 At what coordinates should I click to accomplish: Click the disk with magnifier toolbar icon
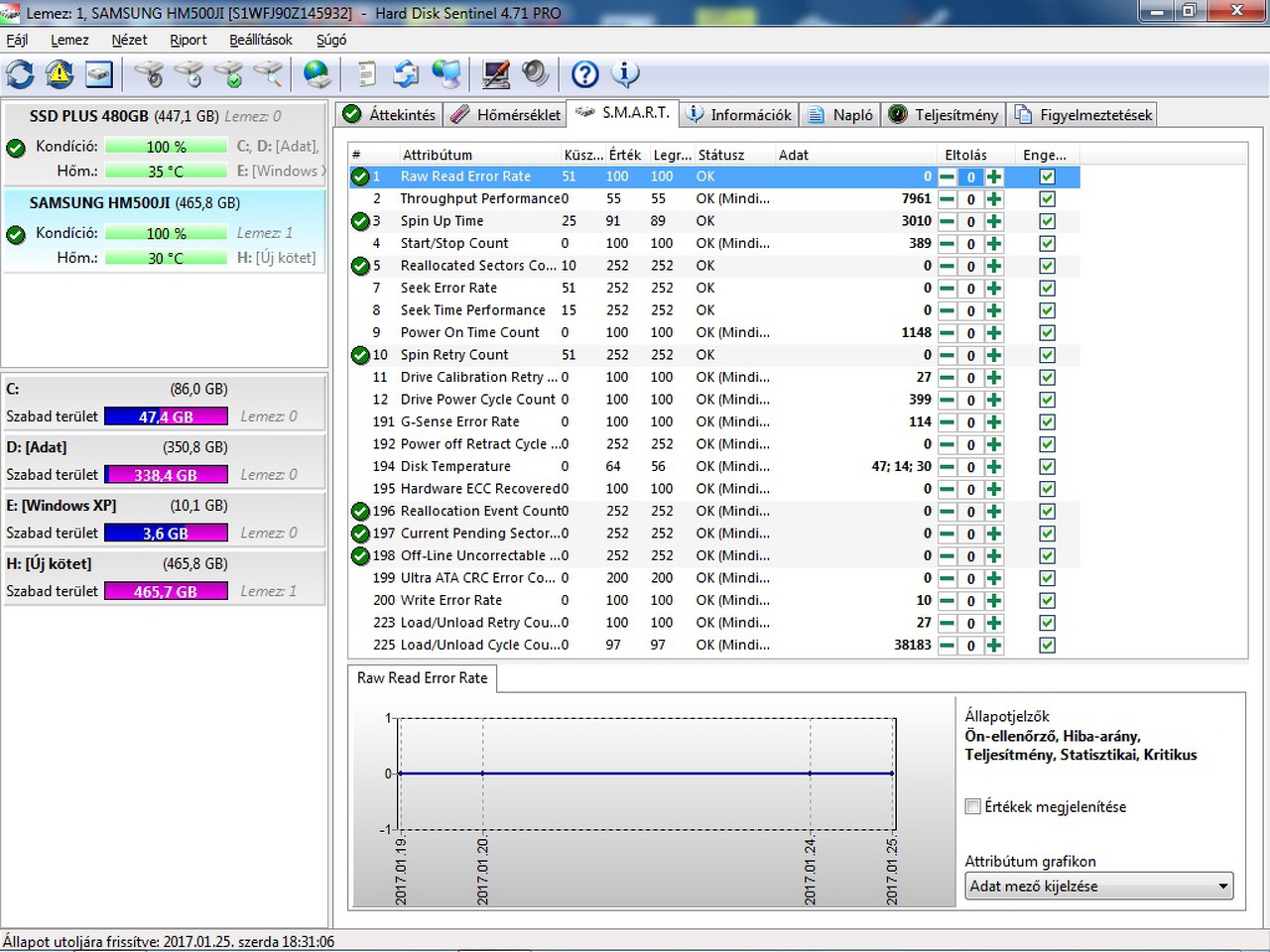click(x=268, y=74)
